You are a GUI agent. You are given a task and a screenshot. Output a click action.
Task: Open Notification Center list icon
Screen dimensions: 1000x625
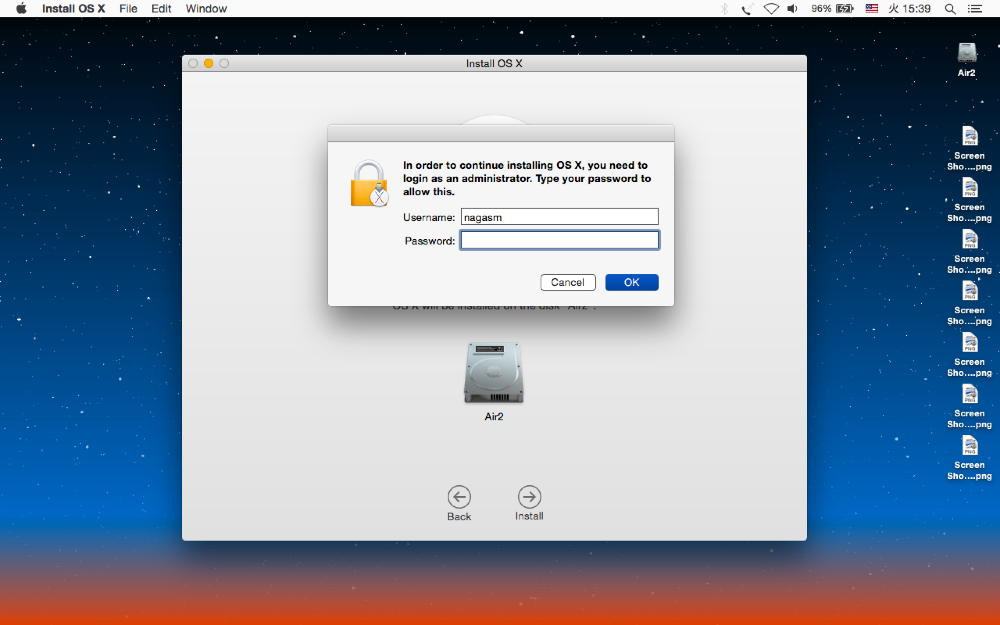(x=974, y=8)
